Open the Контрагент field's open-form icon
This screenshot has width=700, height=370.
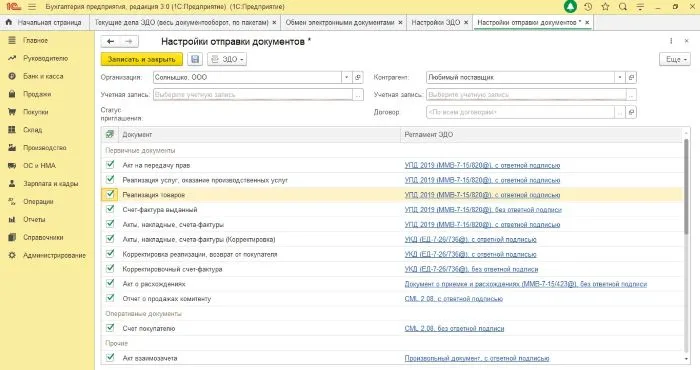point(631,77)
